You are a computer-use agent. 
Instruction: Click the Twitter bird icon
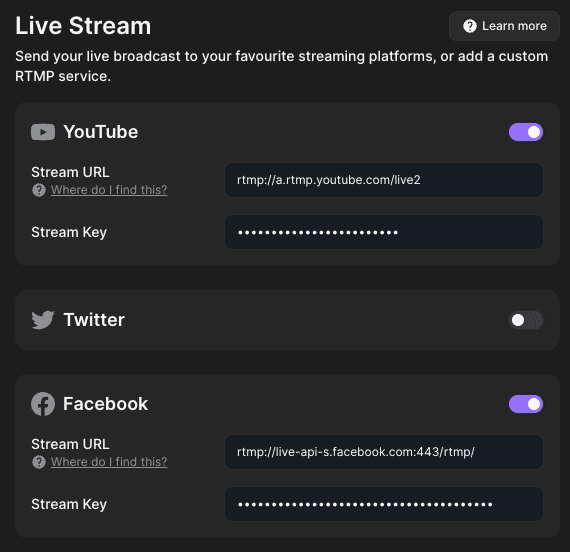43,320
